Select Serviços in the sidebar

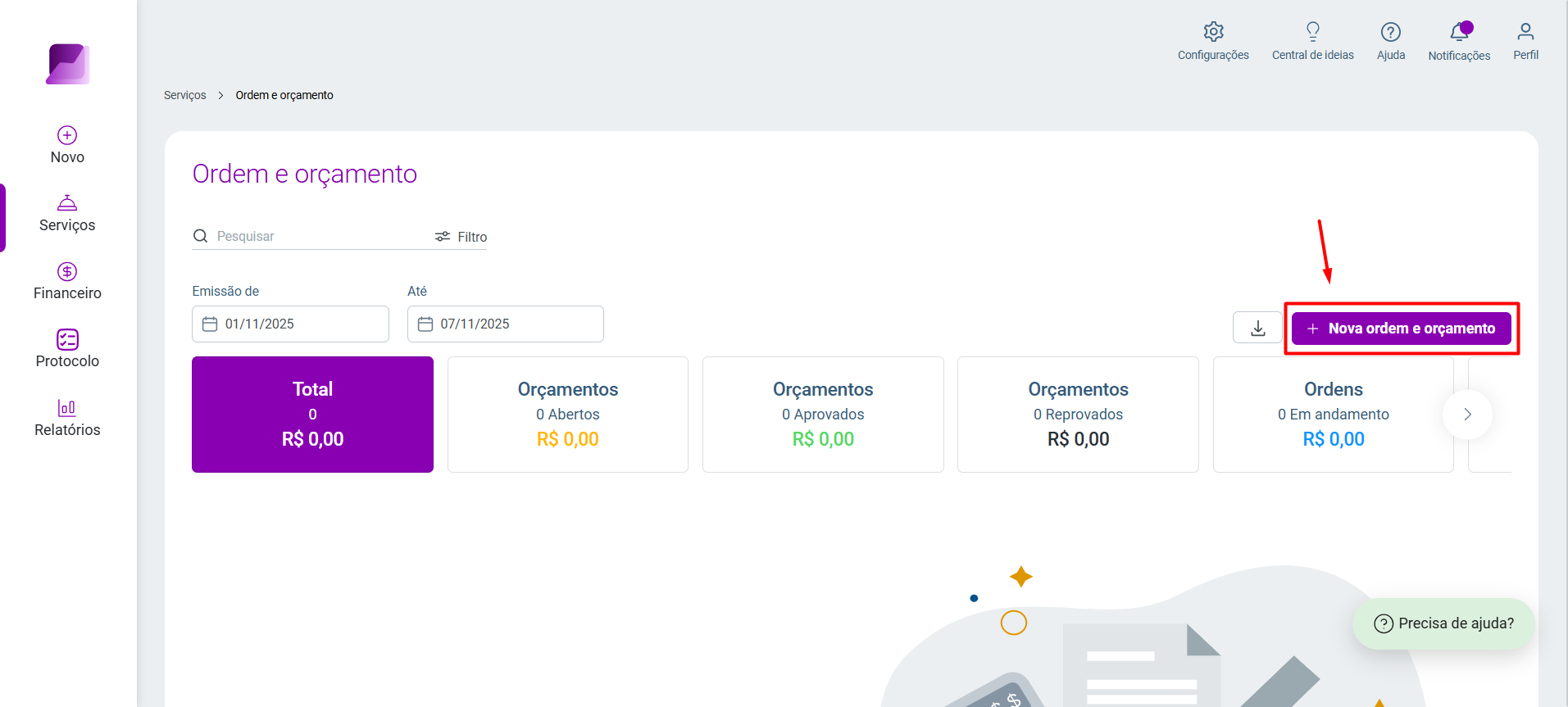pos(67,213)
